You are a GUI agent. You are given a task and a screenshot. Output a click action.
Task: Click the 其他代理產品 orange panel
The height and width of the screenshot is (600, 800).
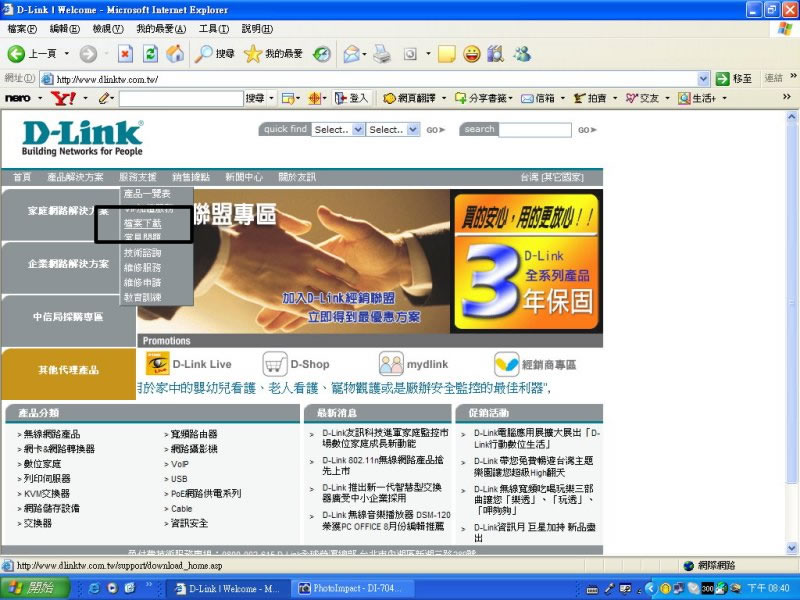click(x=68, y=373)
